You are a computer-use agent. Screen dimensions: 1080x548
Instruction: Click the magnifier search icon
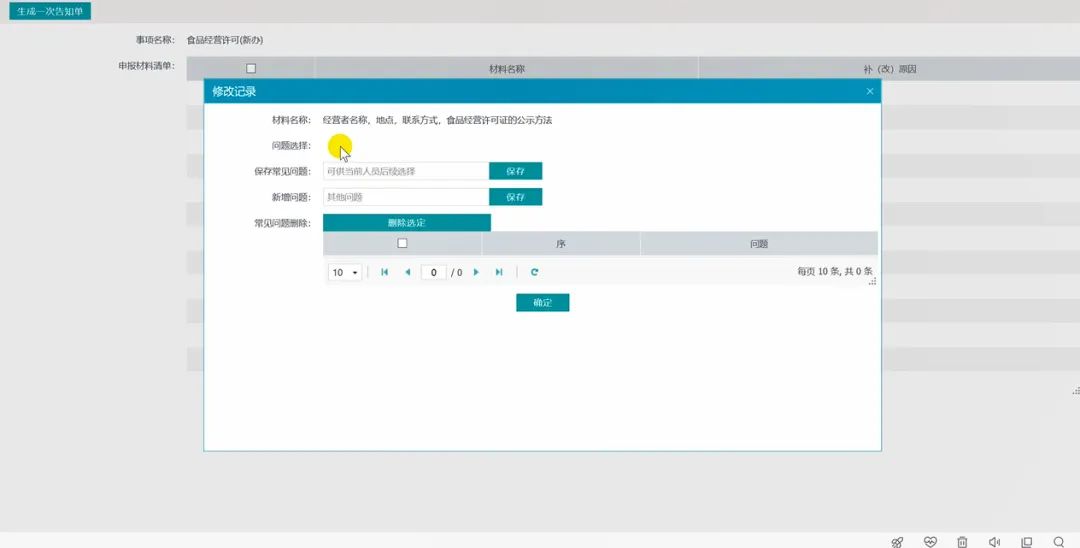1059,541
